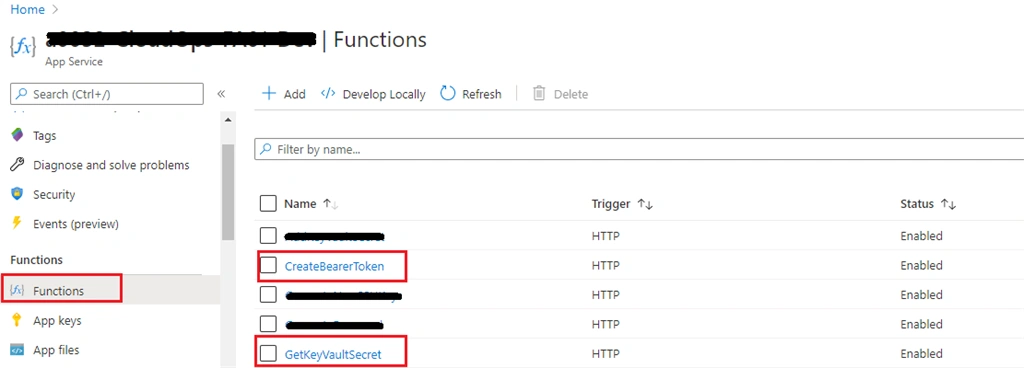Check the CreateBearerToken row checkbox

tap(268, 265)
